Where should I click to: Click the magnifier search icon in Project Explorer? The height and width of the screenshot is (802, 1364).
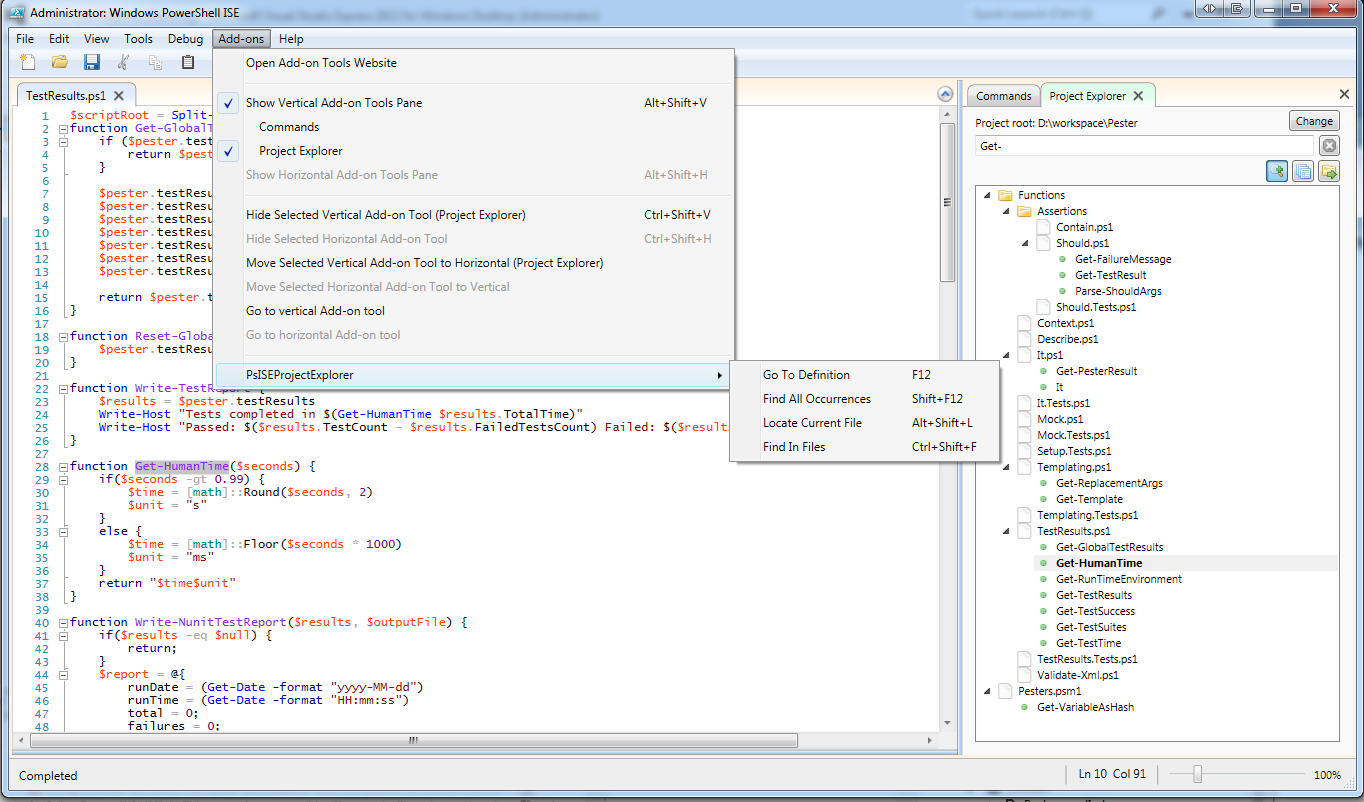(1277, 171)
